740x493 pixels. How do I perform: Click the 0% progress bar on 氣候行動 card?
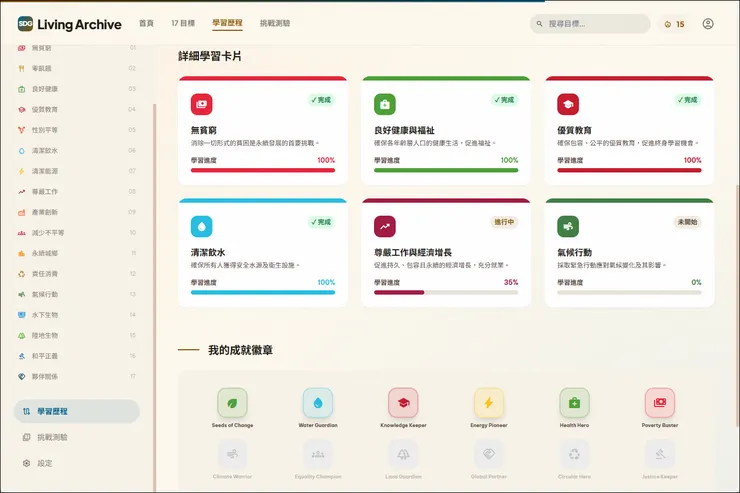(629, 292)
